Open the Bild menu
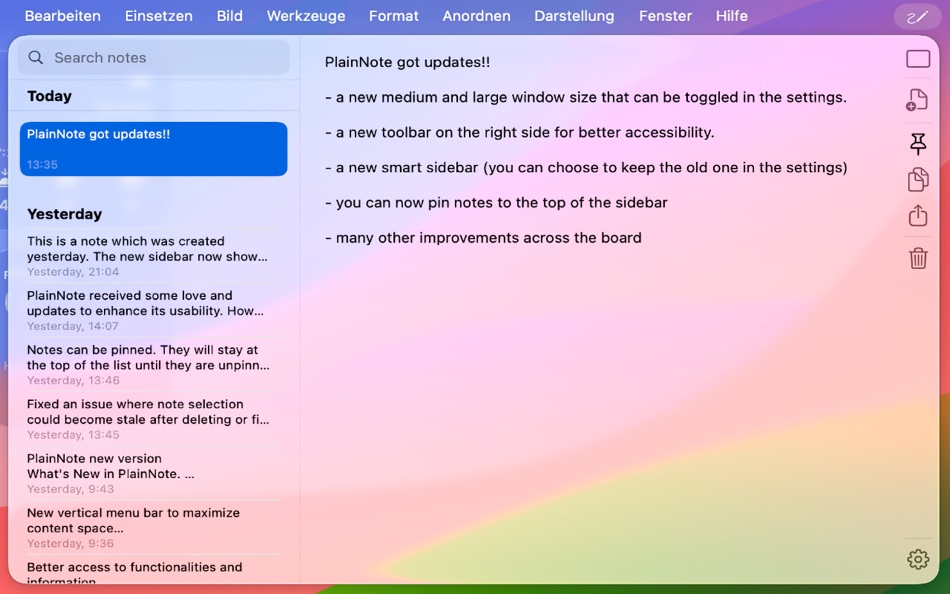Viewport: 950px width, 594px height. coord(230,16)
